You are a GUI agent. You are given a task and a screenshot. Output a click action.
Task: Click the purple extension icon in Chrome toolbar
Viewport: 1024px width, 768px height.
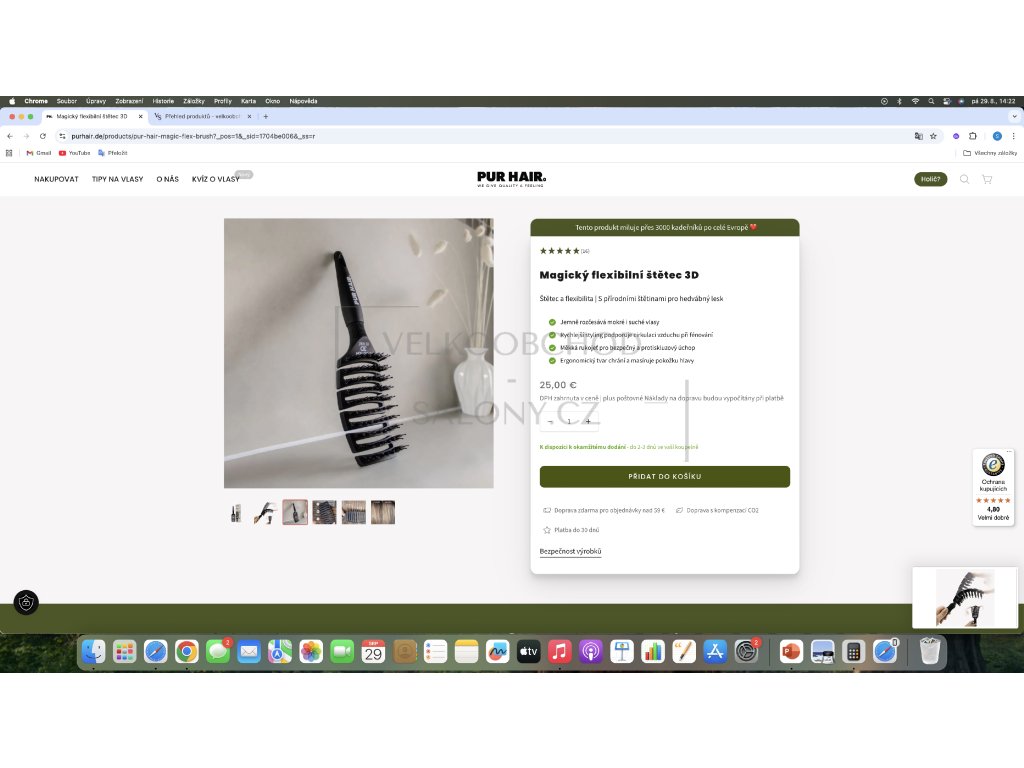pyautogui.click(x=955, y=136)
